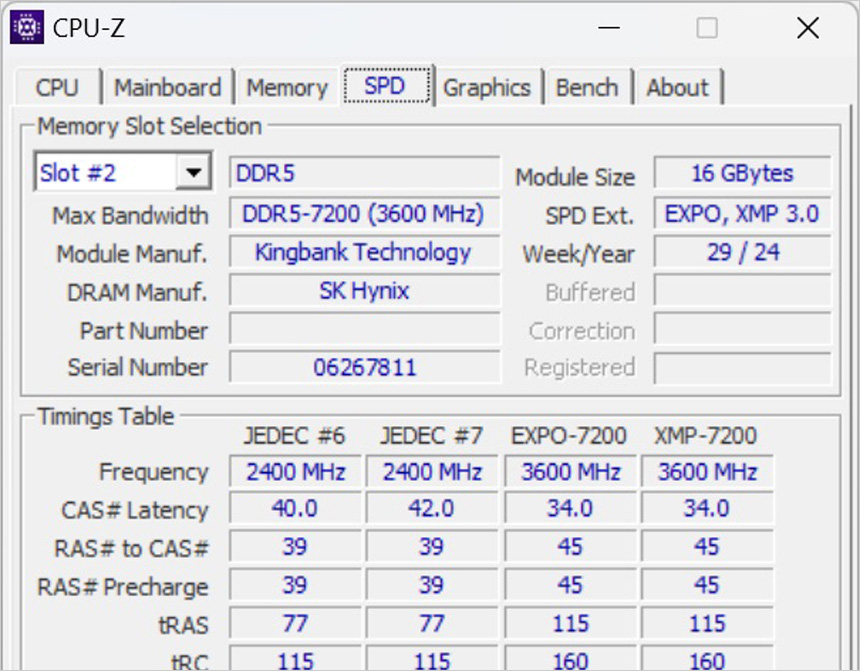Click the Max Bandwidth label
The image size is (860, 671).
pyautogui.click(x=131, y=215)
